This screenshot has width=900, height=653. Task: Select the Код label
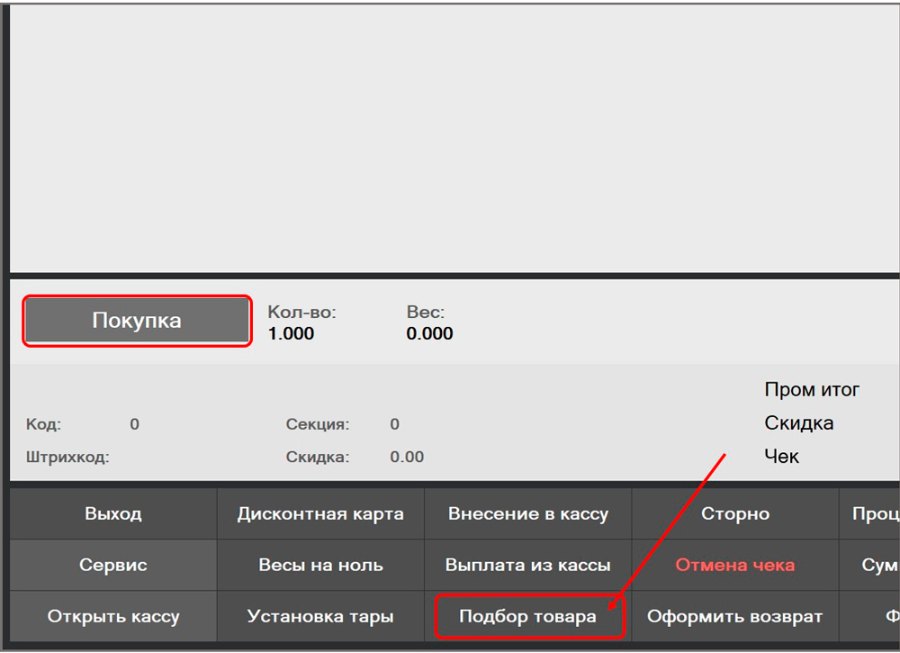click(44, 424)
